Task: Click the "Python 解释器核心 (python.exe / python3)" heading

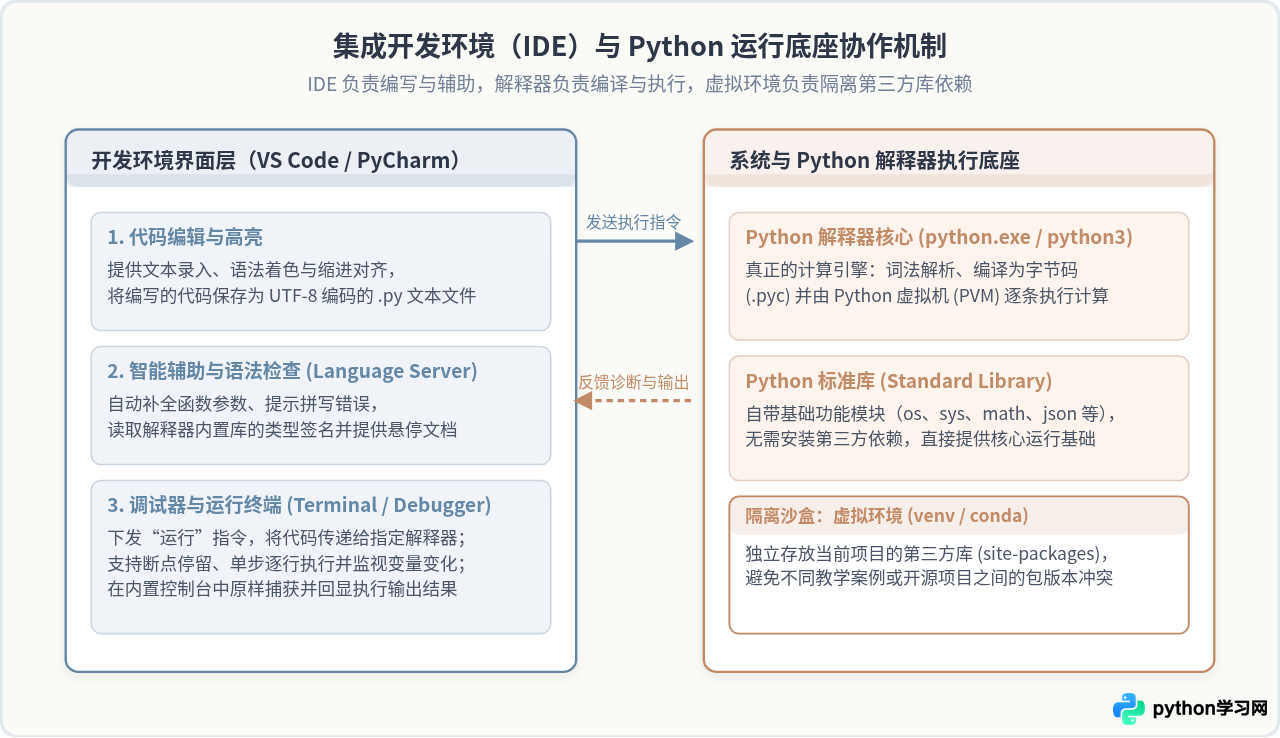Action: [x=939, y=237]
